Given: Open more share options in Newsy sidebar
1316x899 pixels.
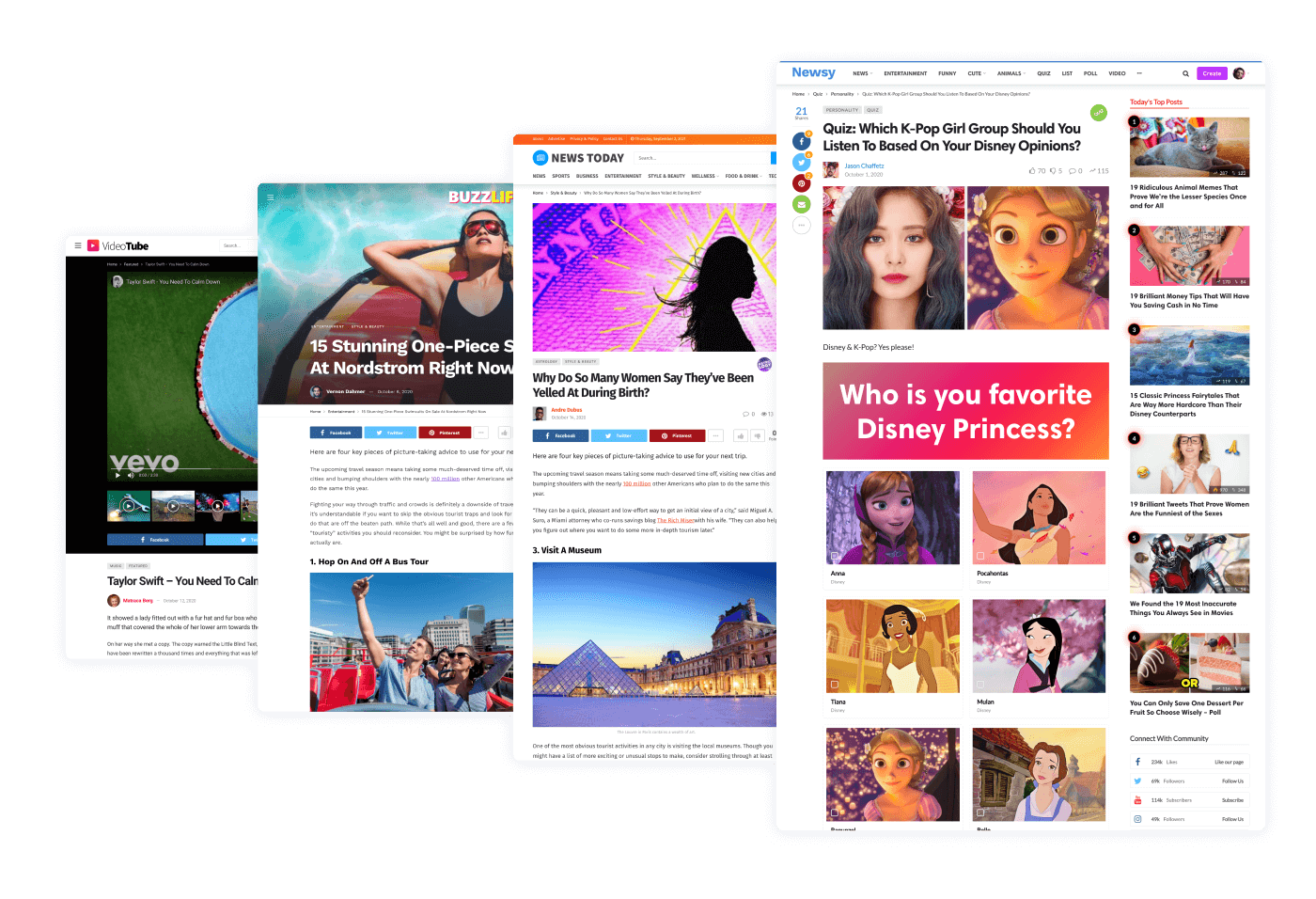Looking at the screenshot, I should click(801, 225).
